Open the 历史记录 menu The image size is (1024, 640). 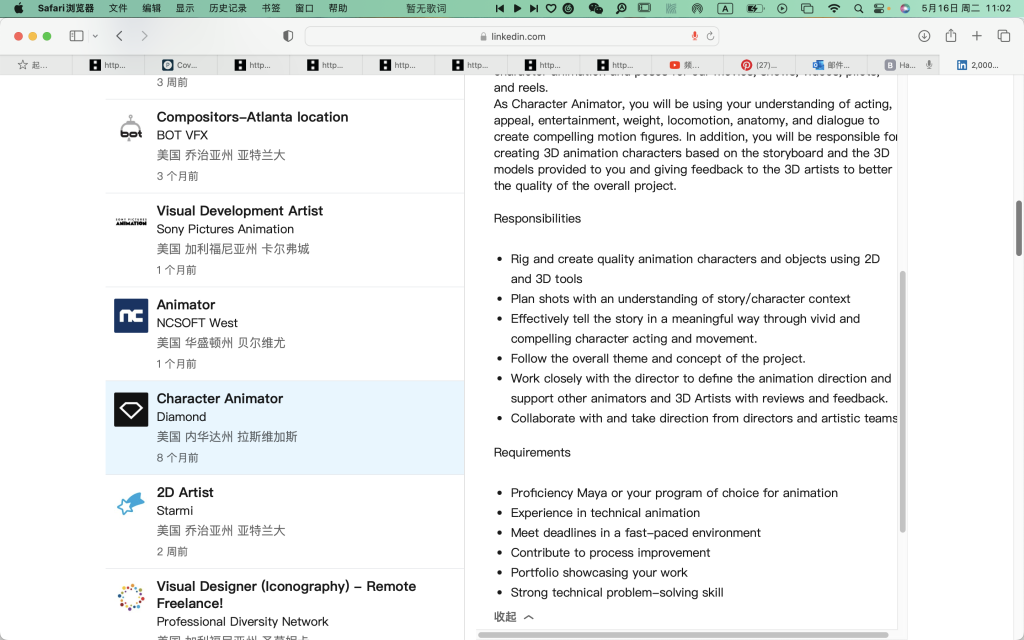pyautogui.click(x=228, y=8)
